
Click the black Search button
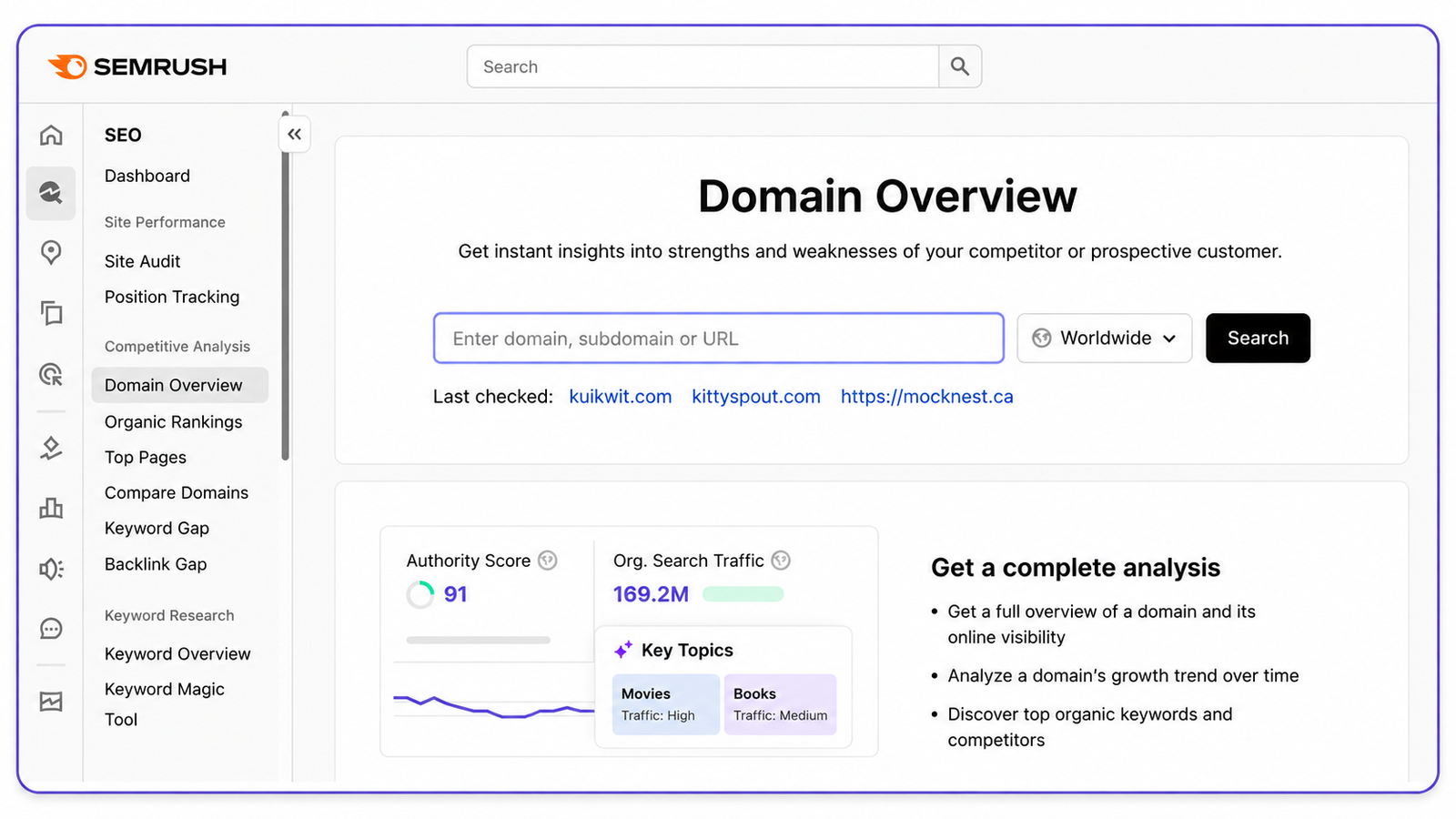tap(1258, 339)
